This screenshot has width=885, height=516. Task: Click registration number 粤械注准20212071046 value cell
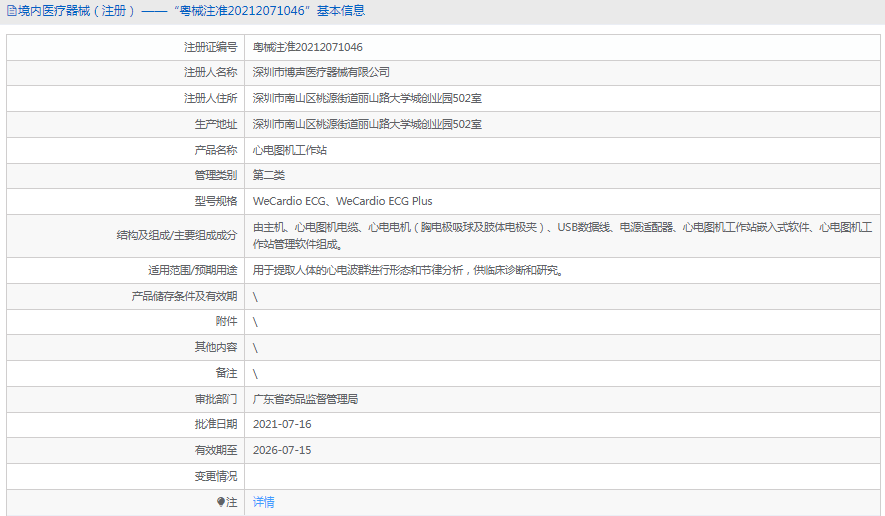[x=308, y=47]
